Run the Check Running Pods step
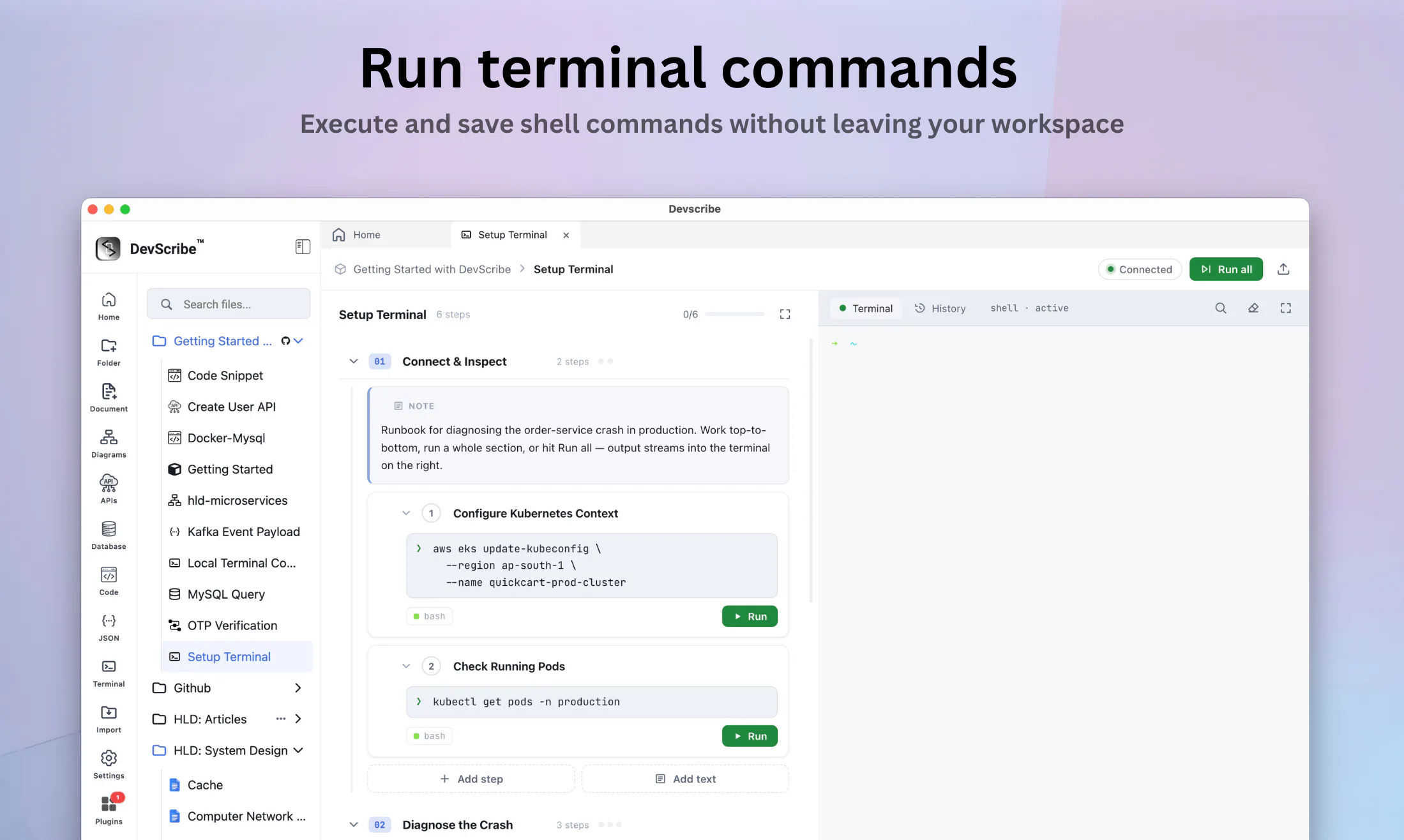Viewport: 1404px width, 840px height. (750, 736)
